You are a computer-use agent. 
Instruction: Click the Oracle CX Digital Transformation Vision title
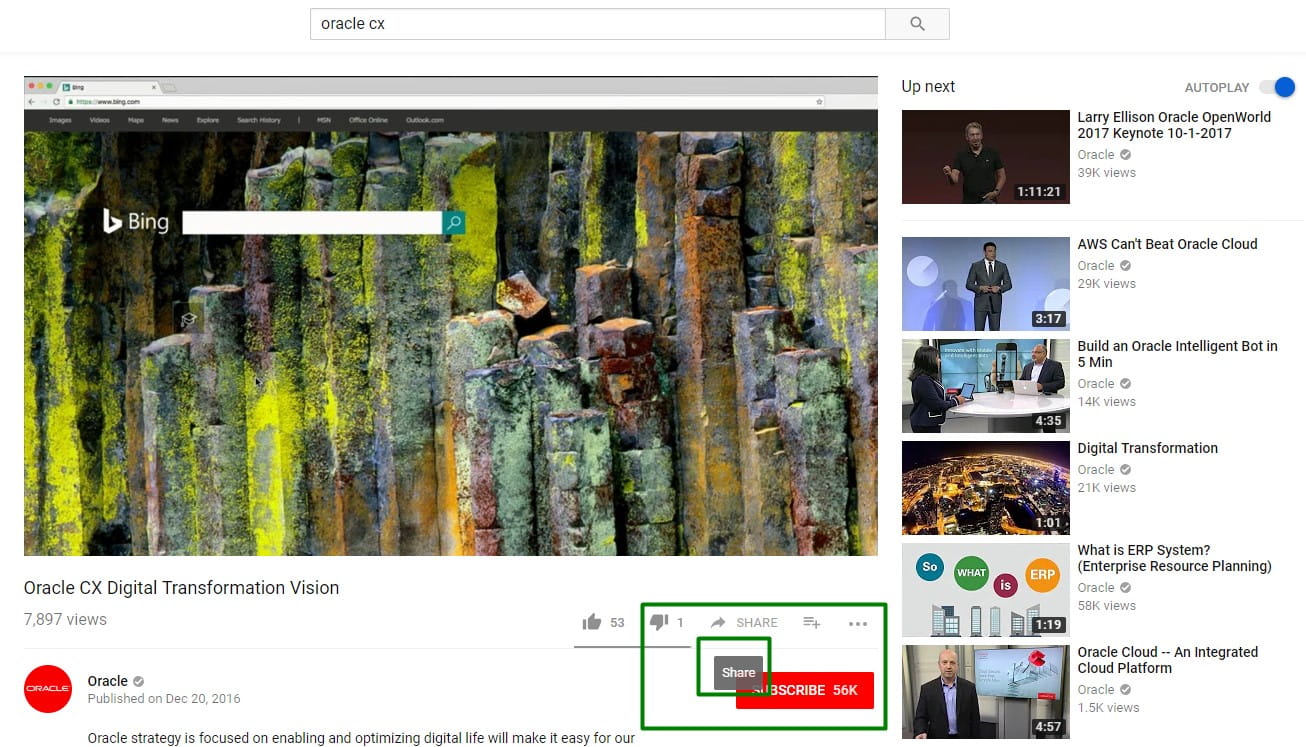181,588
